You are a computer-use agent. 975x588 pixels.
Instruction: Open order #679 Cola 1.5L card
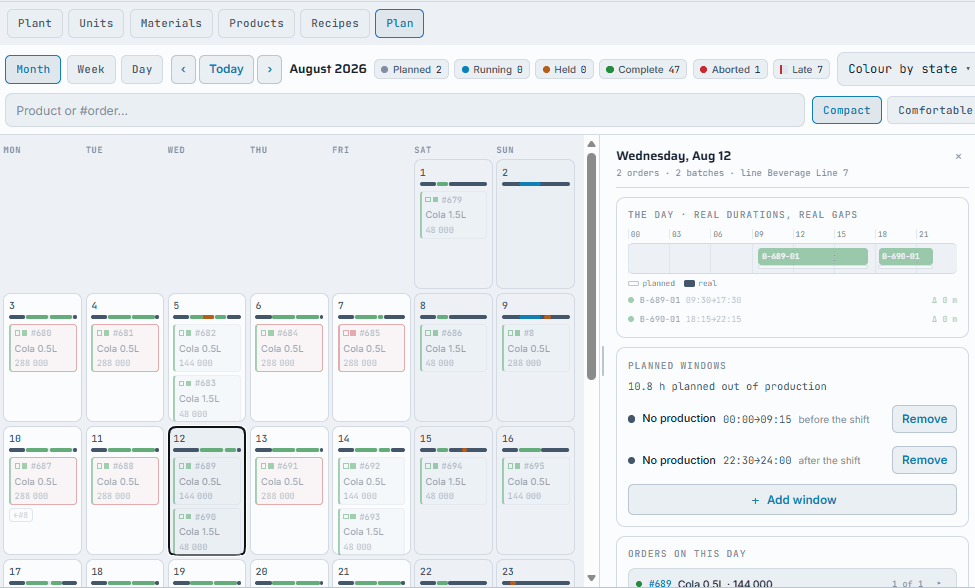[x=453, y=214]
